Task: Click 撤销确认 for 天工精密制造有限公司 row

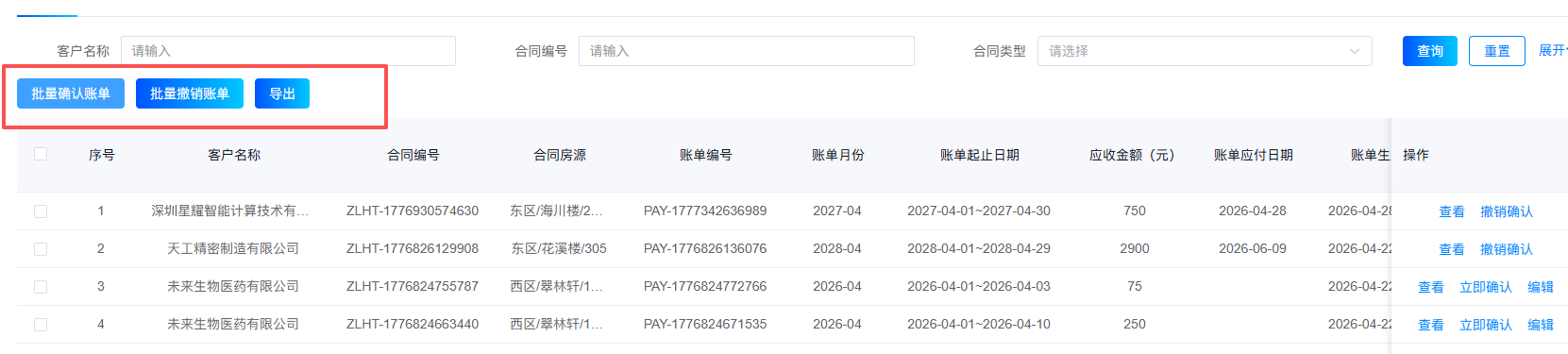Action: (1507, 249)
